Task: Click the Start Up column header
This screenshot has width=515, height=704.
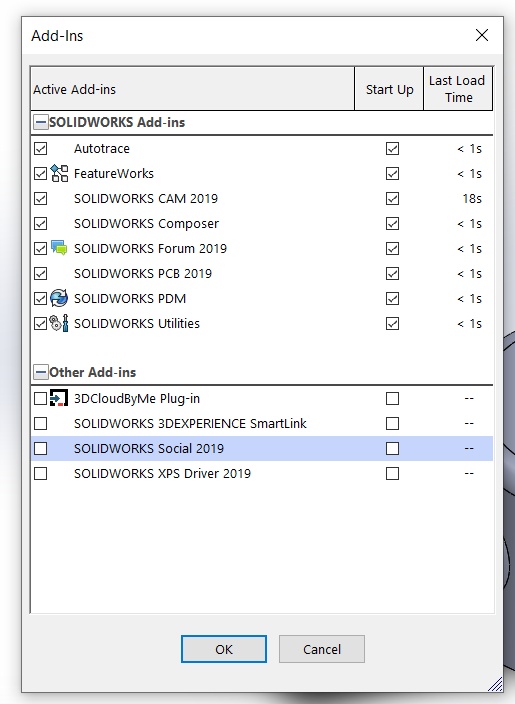Action: 389,89
